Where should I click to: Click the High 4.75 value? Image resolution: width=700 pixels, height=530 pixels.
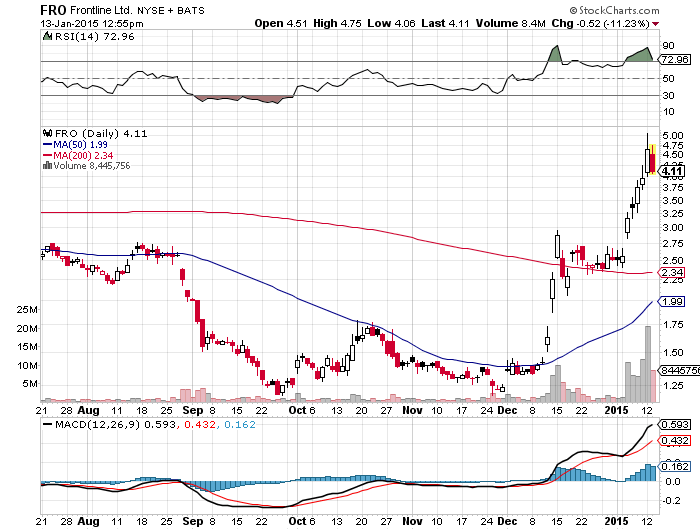(x=337, y=24)
